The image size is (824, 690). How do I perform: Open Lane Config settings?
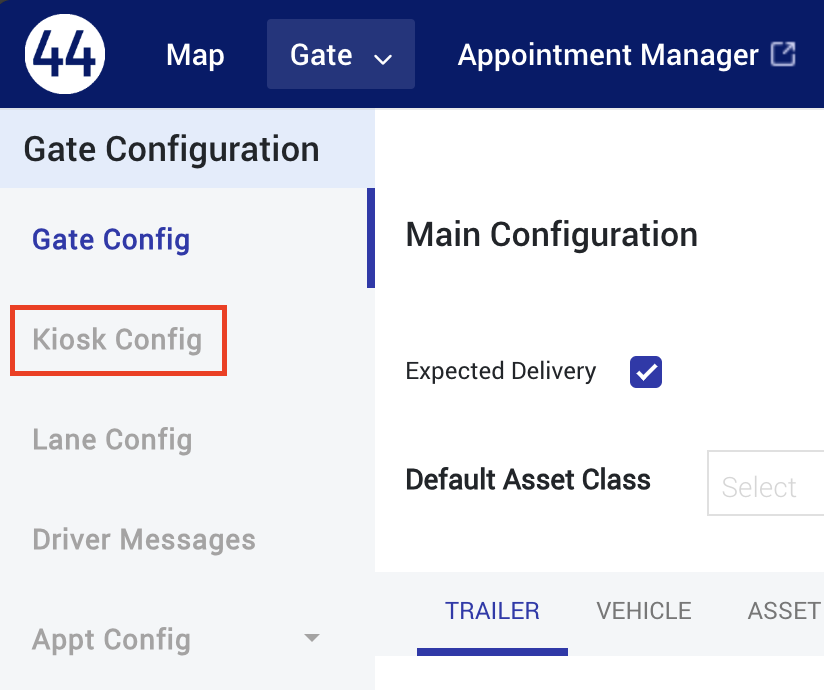click(x=111, y=440)
